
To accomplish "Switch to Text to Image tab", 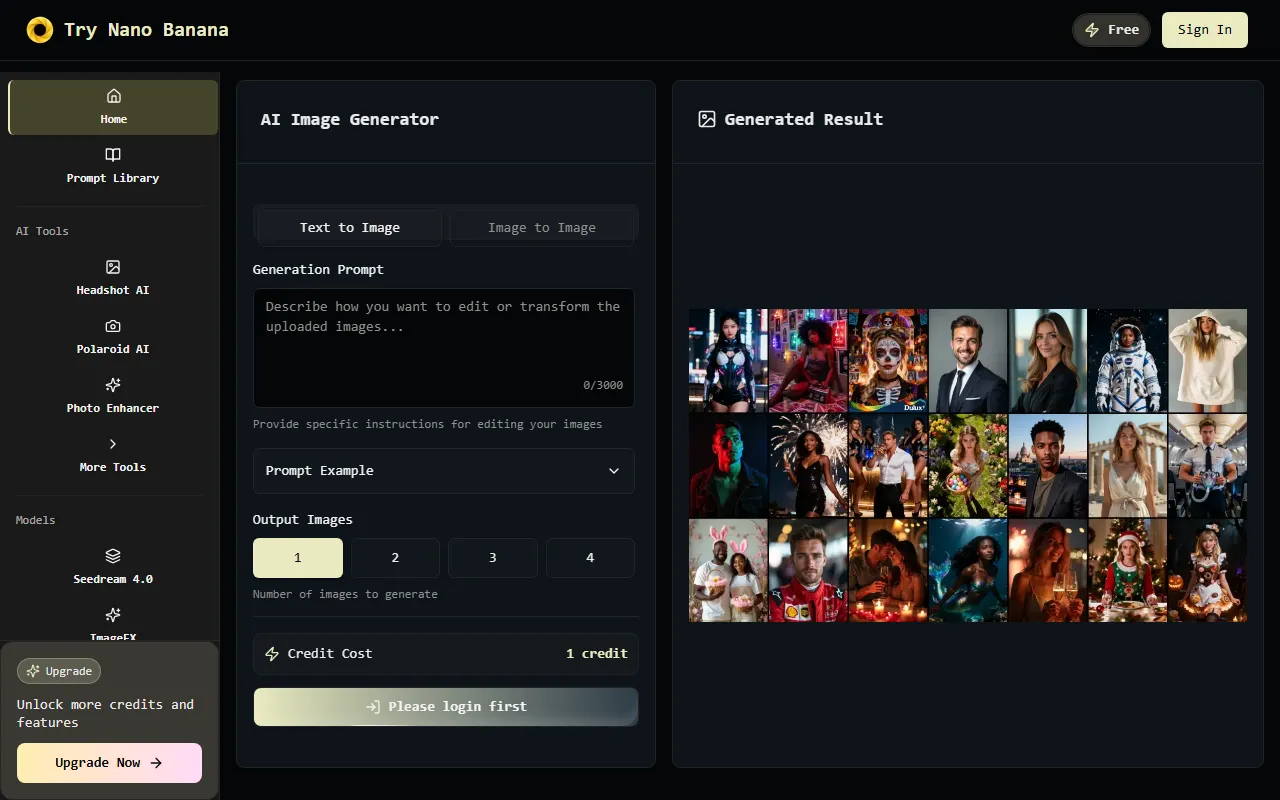I will tap(349, 228).
